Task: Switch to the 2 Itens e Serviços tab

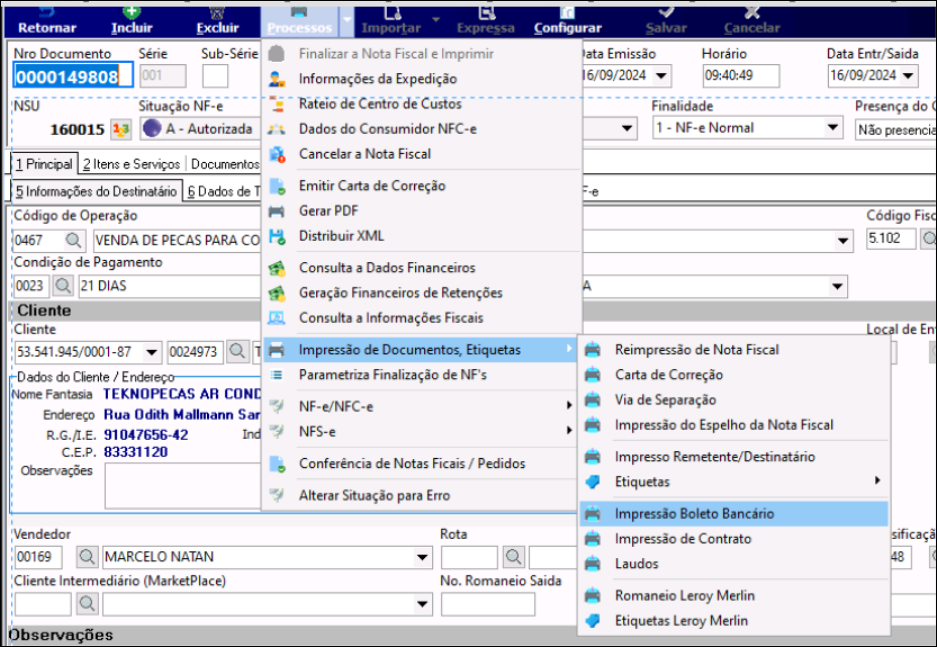Action: (x=131, y=164)
